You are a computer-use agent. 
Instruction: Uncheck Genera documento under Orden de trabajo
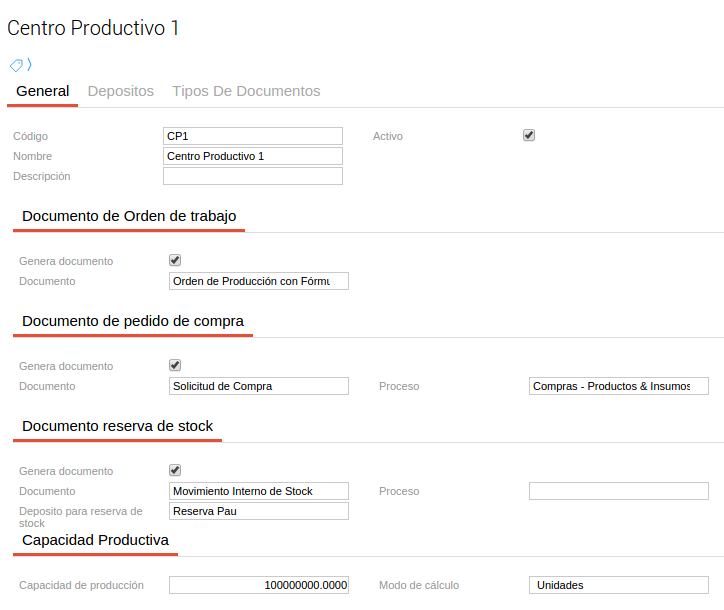[175, 260]
